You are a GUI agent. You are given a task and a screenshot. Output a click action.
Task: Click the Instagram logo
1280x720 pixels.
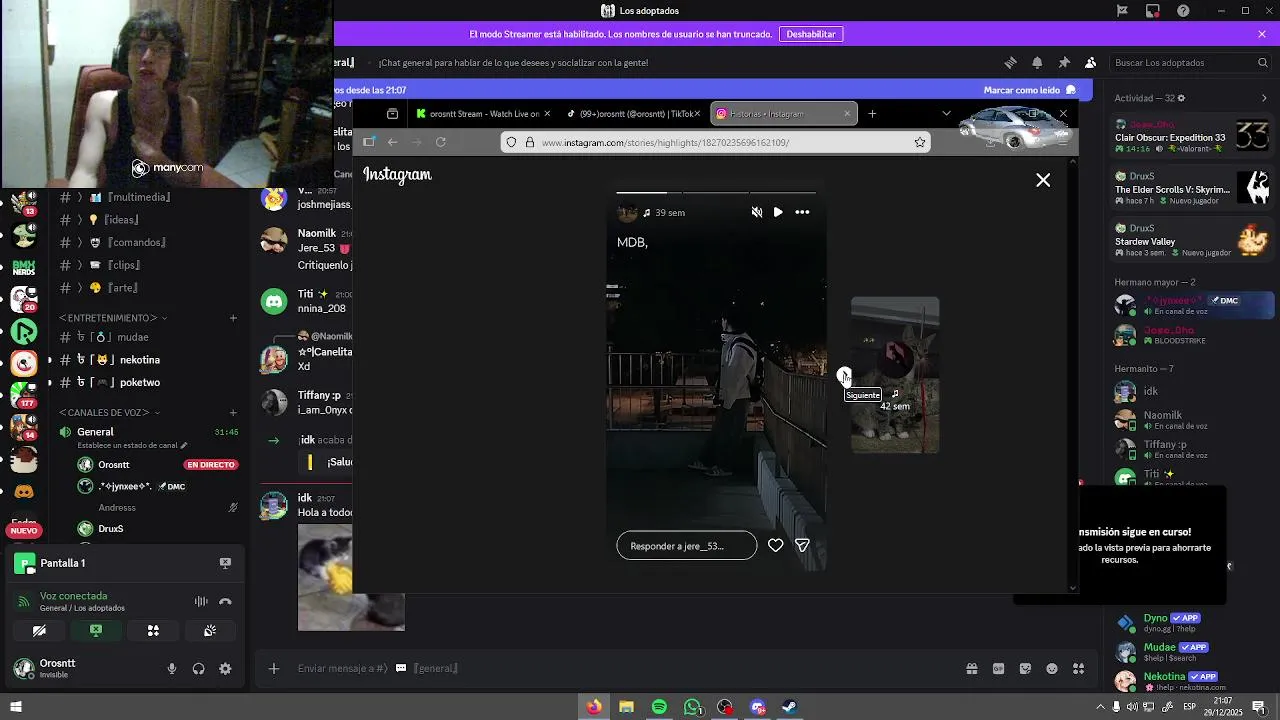397,175
